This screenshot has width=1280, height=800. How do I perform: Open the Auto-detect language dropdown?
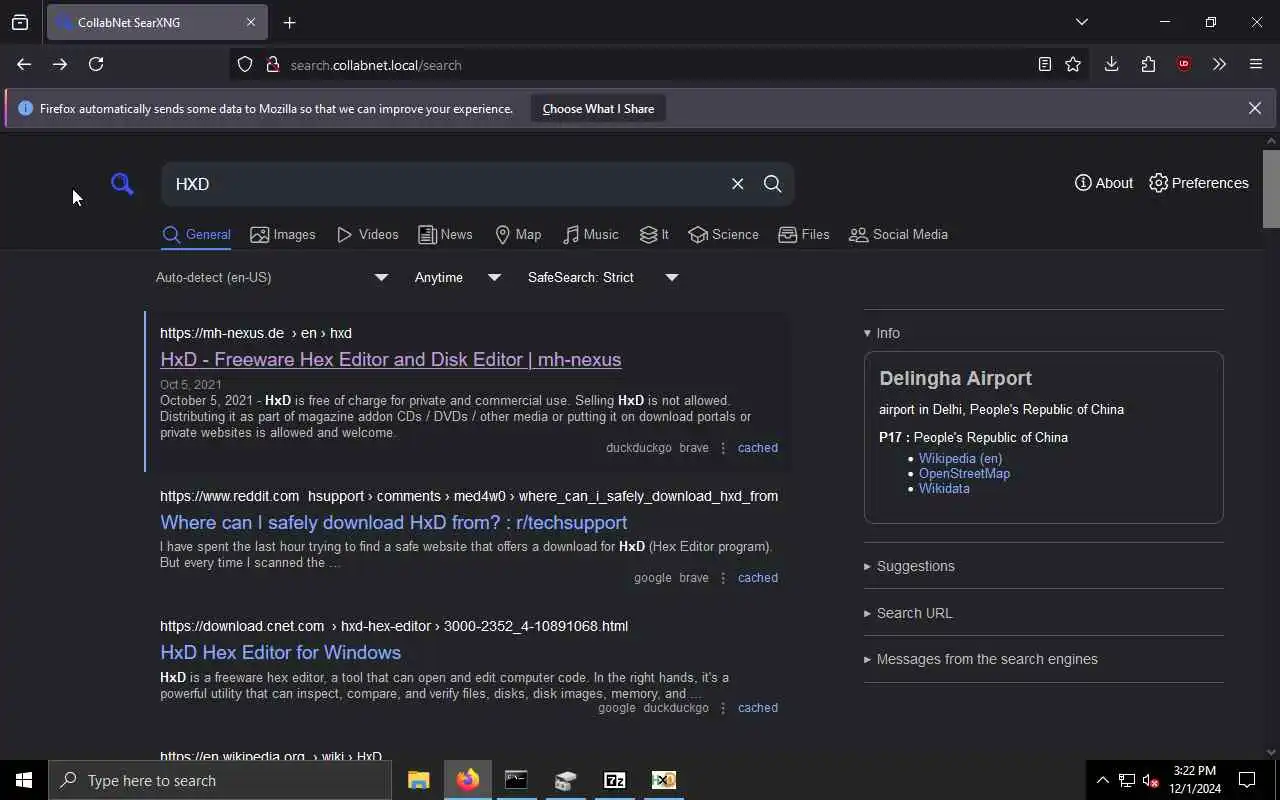pos(271,277)
